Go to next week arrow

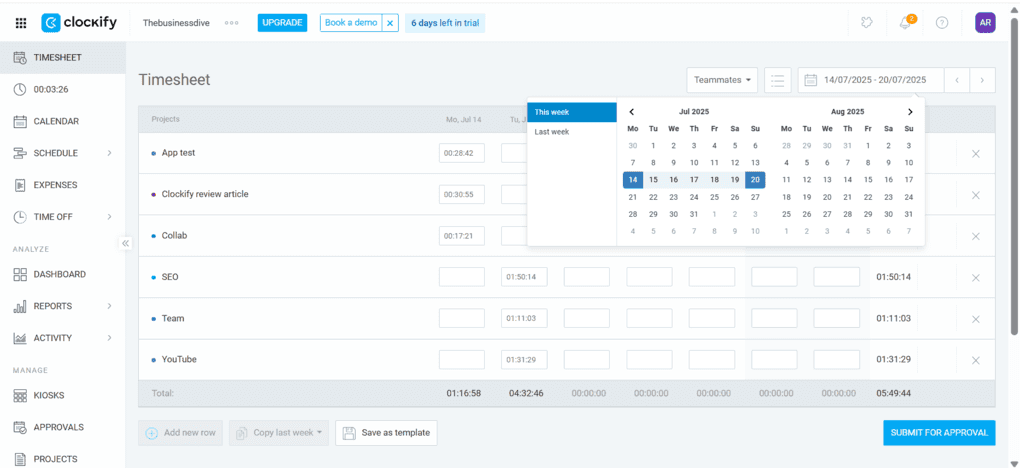tap(982, 80)
